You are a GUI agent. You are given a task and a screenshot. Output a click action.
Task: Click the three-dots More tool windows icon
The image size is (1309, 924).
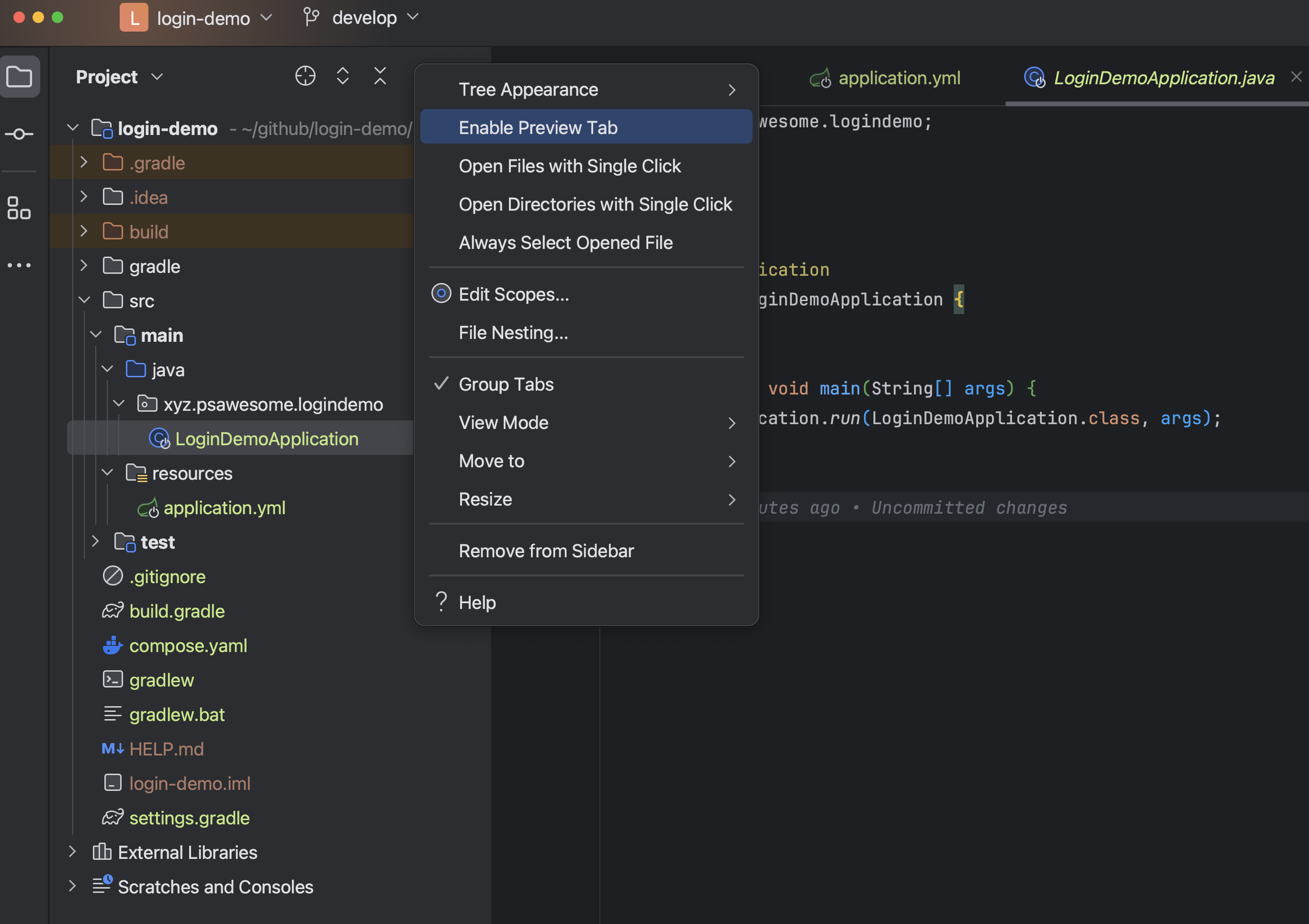pyautogui.click(x=19, y=265)
